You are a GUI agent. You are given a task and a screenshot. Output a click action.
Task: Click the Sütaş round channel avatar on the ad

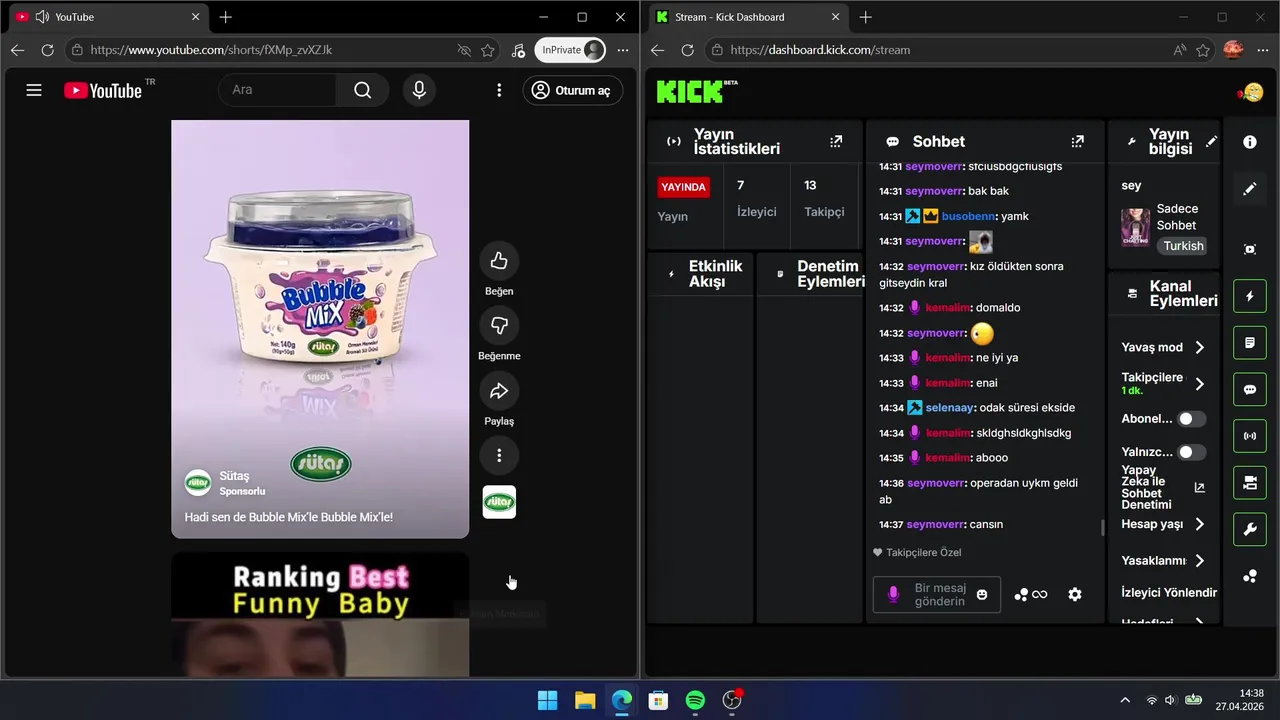(x=198, y=482)
